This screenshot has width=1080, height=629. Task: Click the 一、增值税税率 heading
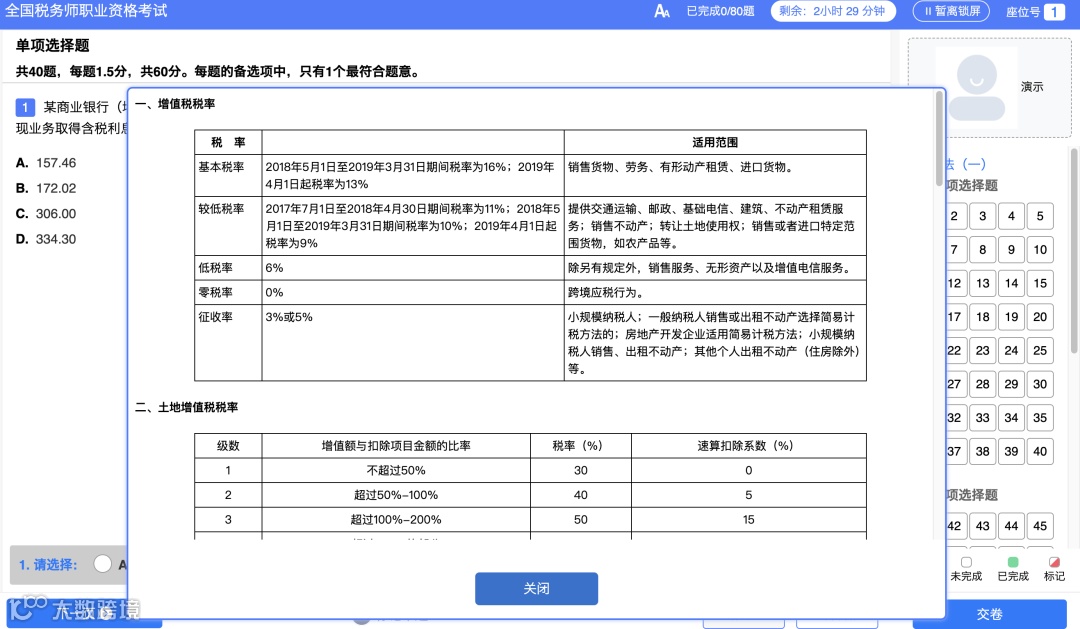coord(175,104)
